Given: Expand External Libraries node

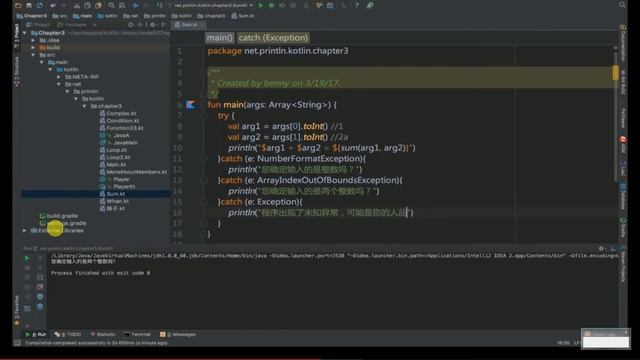Looking at the screenshot, I should 25,231.
